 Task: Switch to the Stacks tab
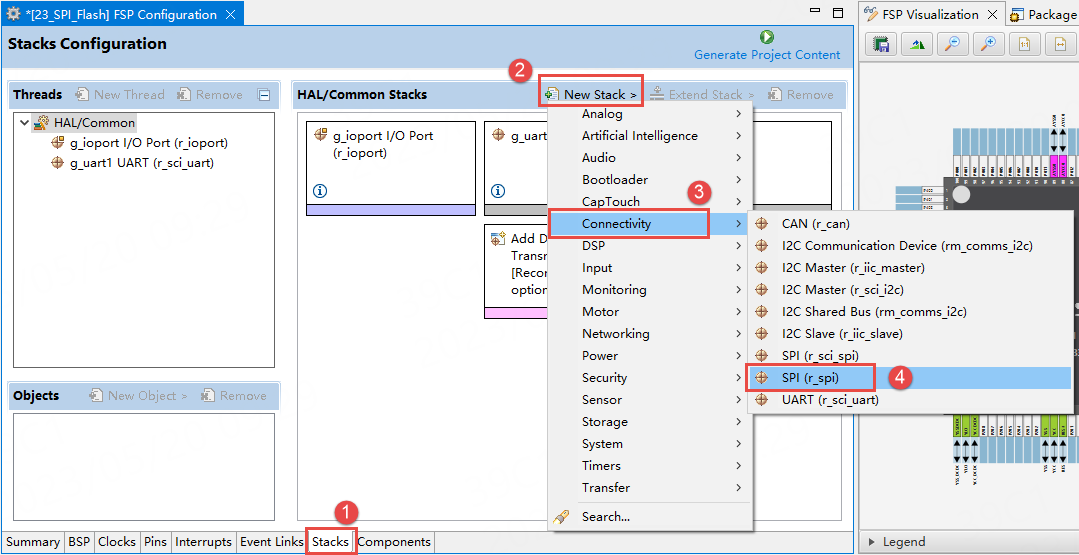(x=330, y=542)
